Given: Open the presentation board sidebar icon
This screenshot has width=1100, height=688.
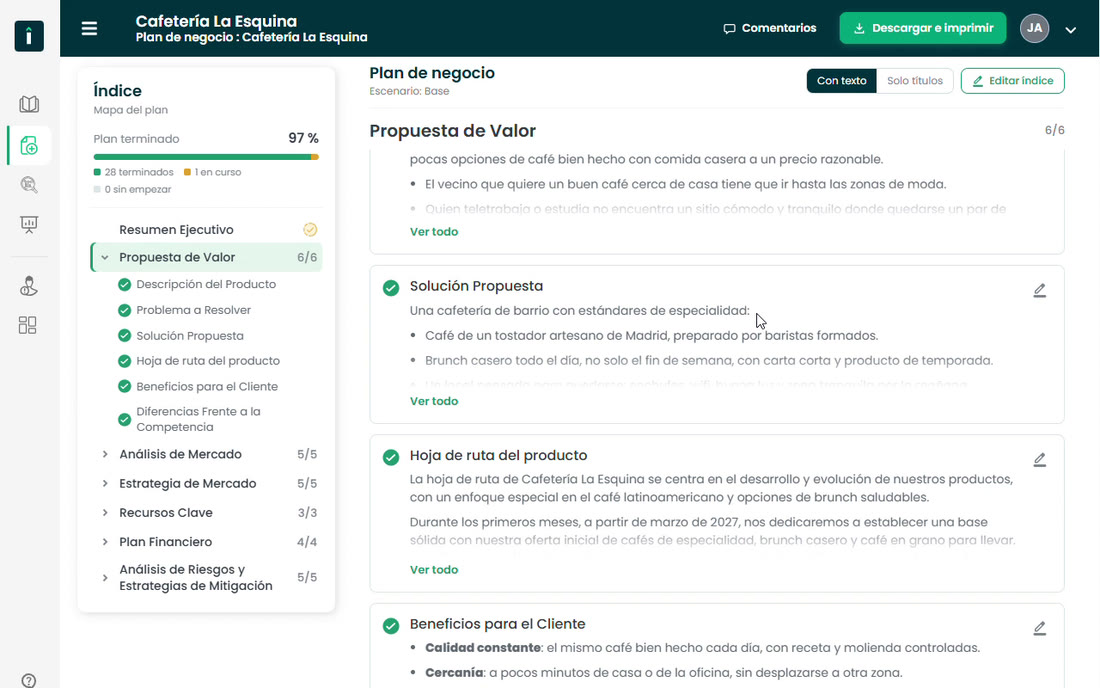Looking at the screenshot, I should pyautogui.click(x=29, y=224).
